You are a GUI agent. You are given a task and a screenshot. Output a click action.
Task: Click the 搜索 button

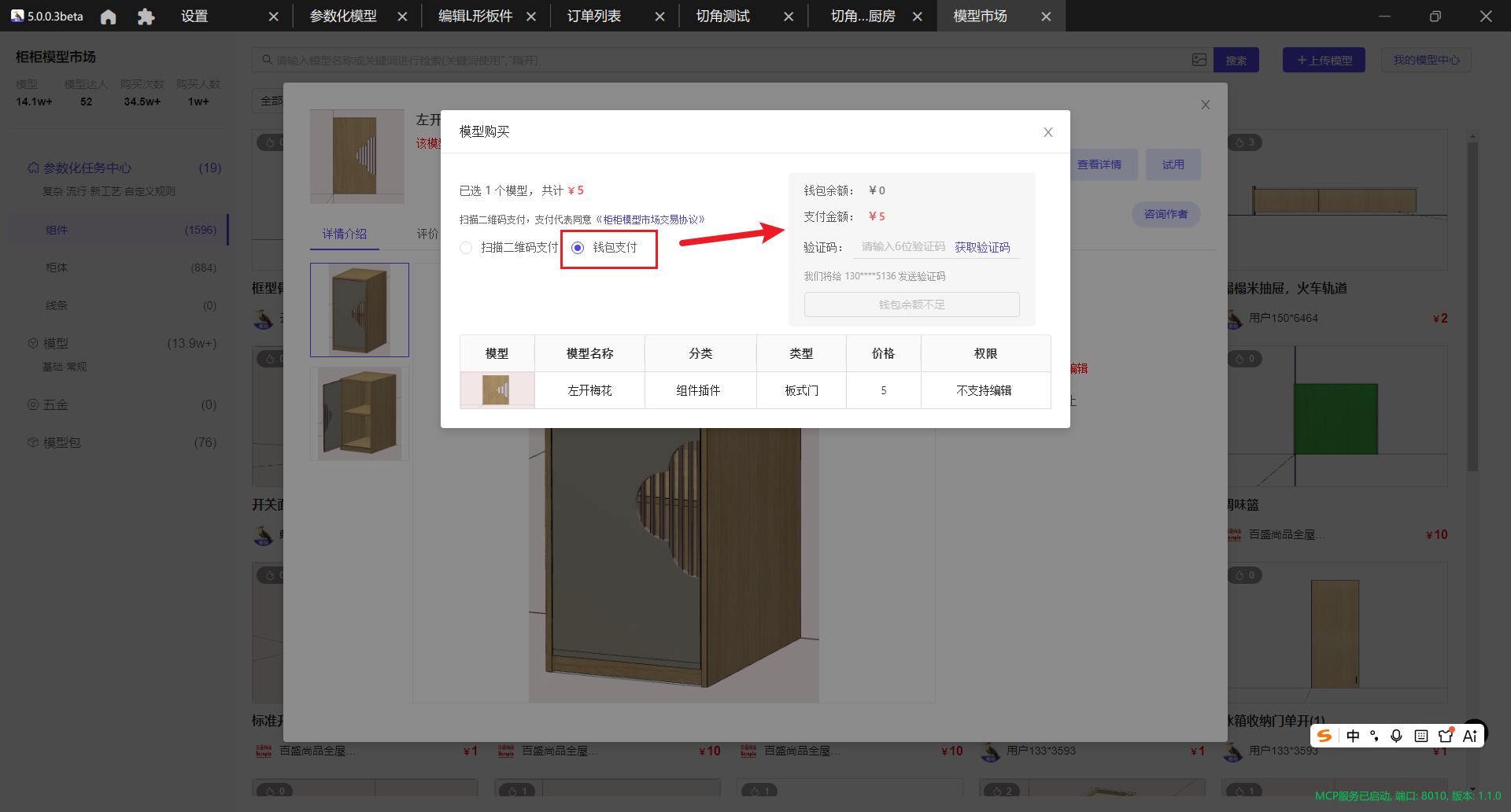tap(1236, 61)
